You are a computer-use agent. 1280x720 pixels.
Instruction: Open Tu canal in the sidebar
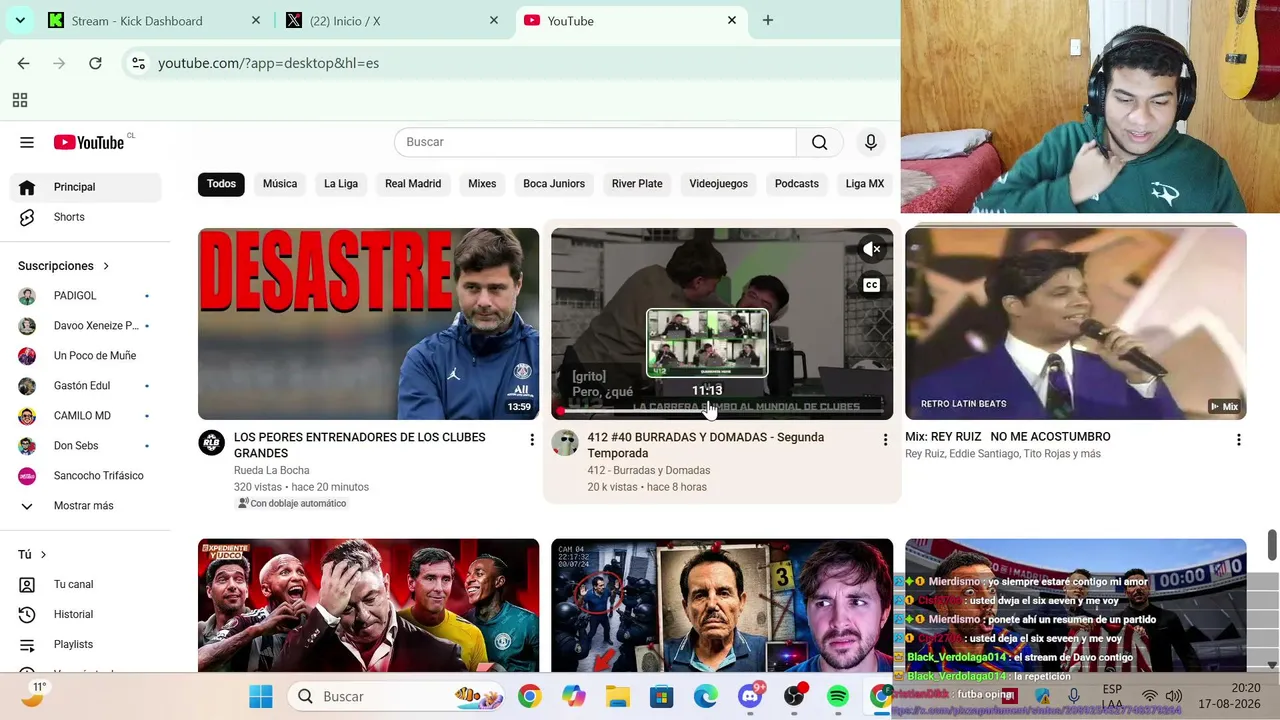pos(86,584)
